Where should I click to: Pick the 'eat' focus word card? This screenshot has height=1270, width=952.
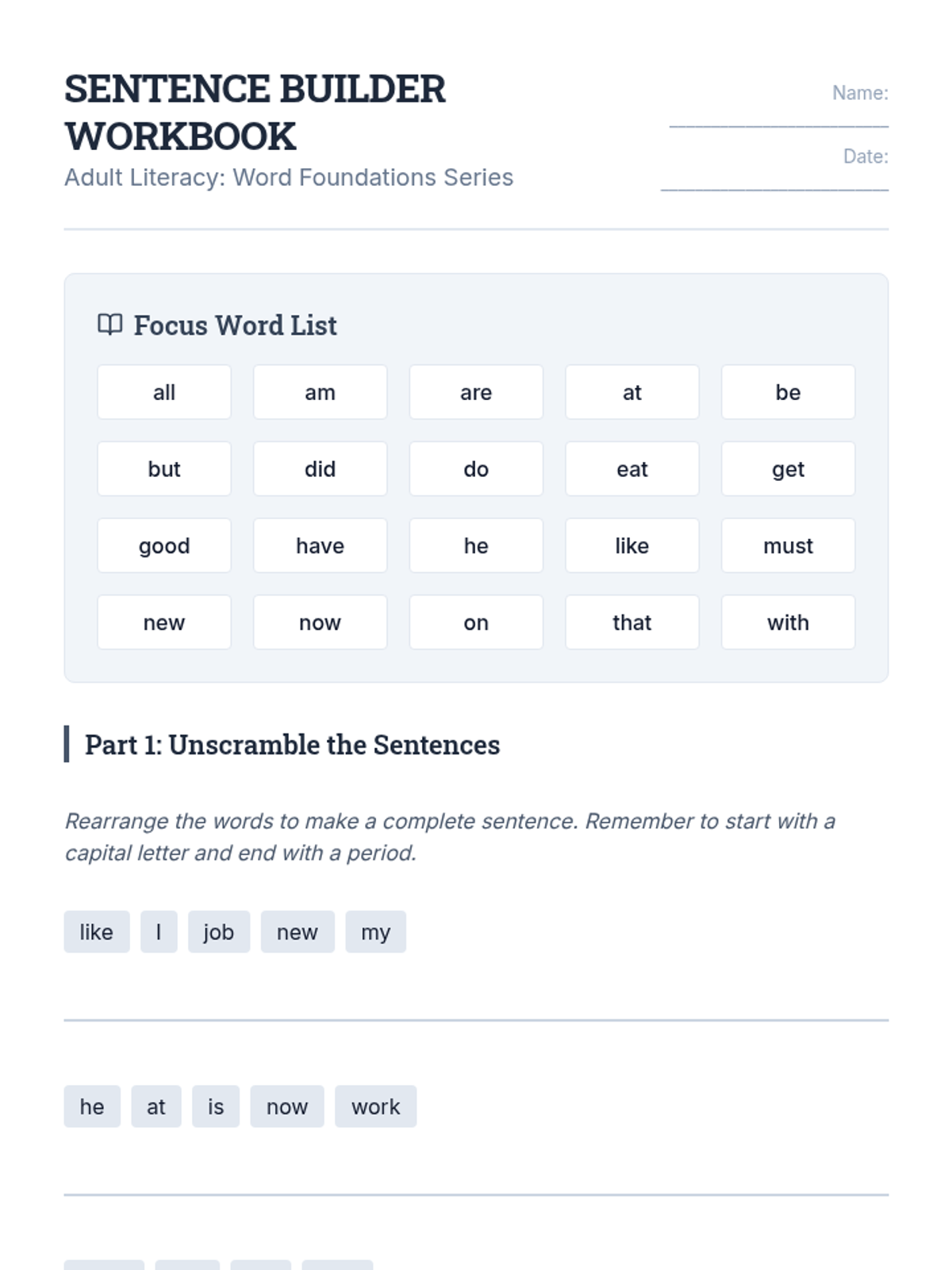coord(631,469)
